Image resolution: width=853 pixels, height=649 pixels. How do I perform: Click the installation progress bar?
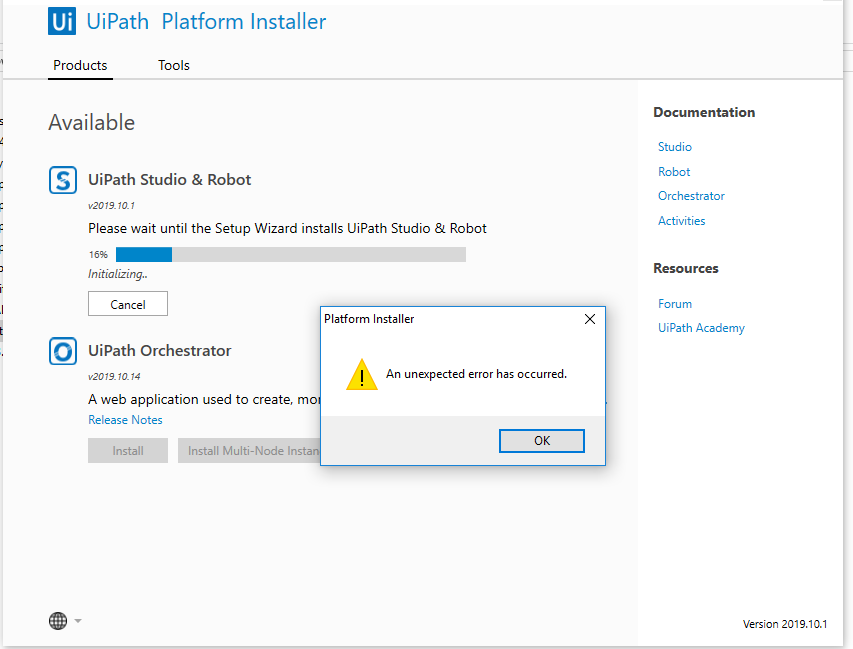point(290,254)
